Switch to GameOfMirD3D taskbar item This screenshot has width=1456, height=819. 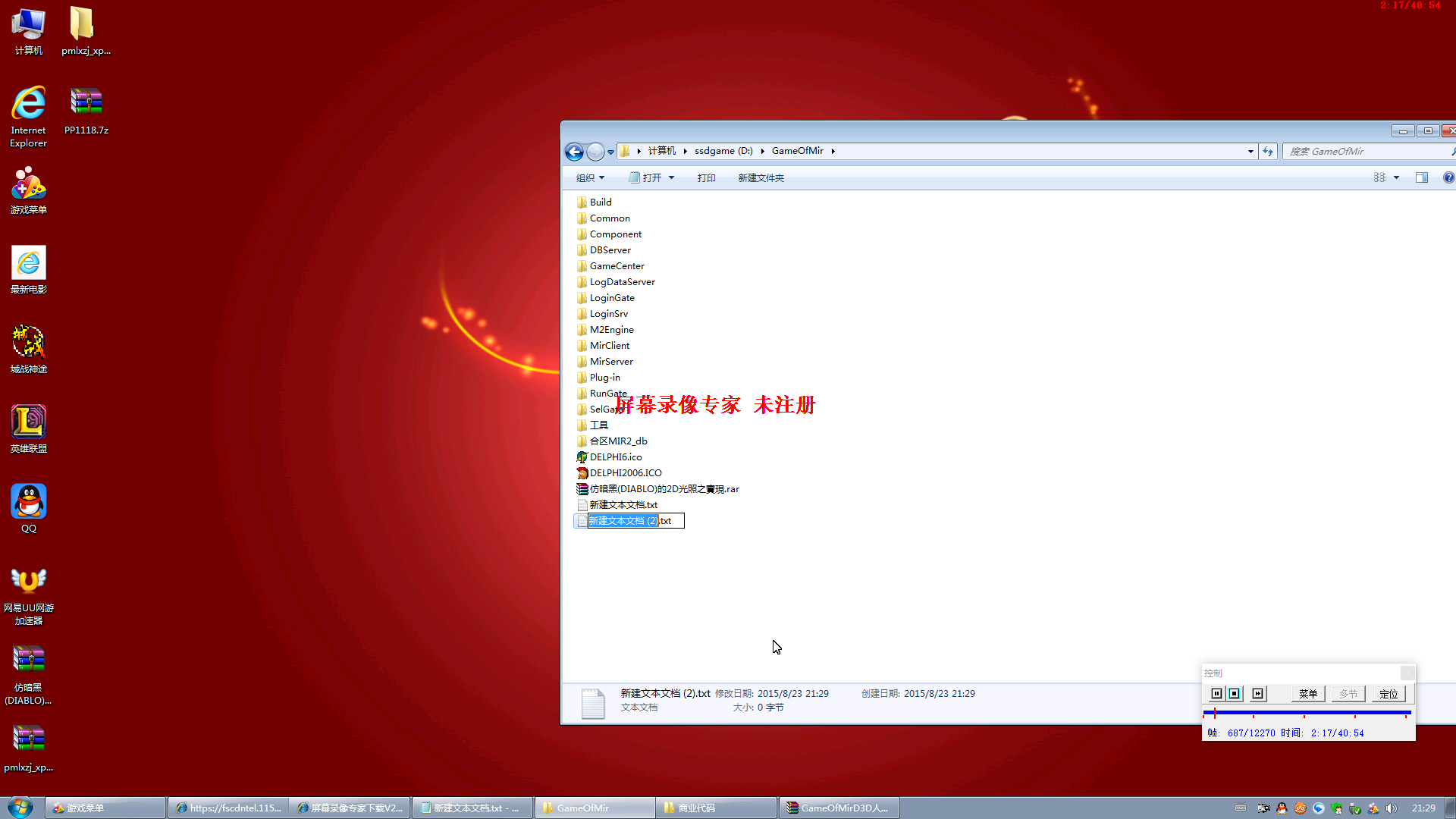[x=839, y=808]
